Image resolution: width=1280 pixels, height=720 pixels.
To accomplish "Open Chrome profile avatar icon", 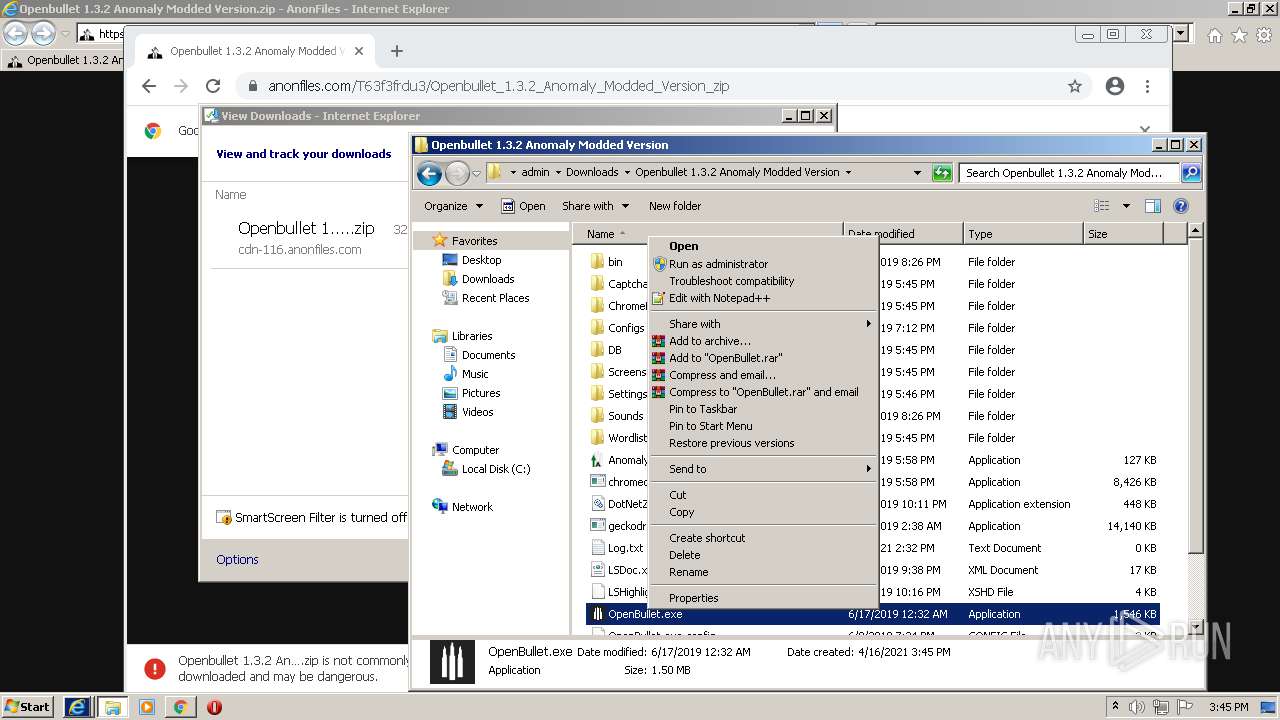I will click(x=1115, y=86).
